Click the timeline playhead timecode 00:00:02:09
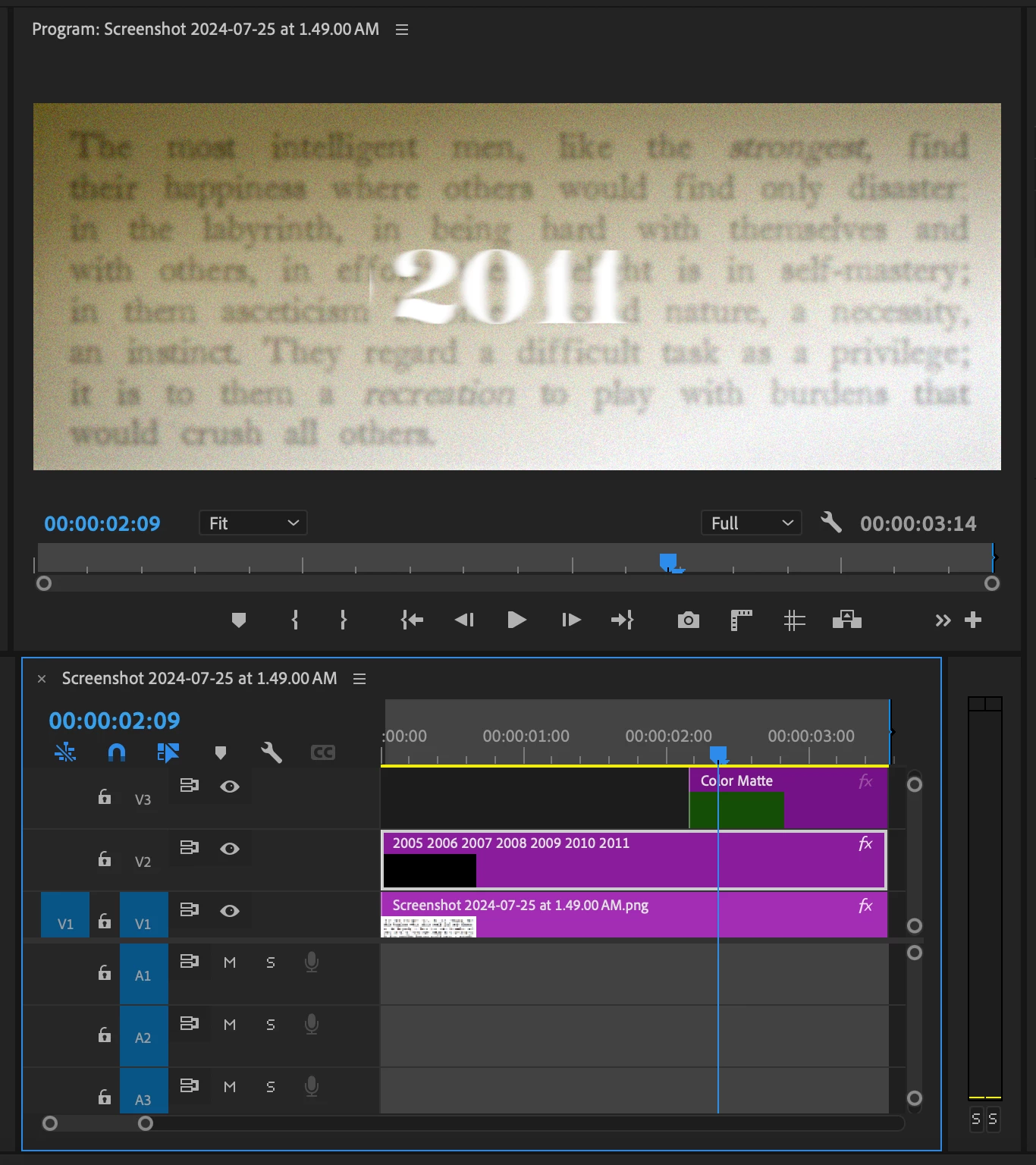 click(x=115, y=720)
